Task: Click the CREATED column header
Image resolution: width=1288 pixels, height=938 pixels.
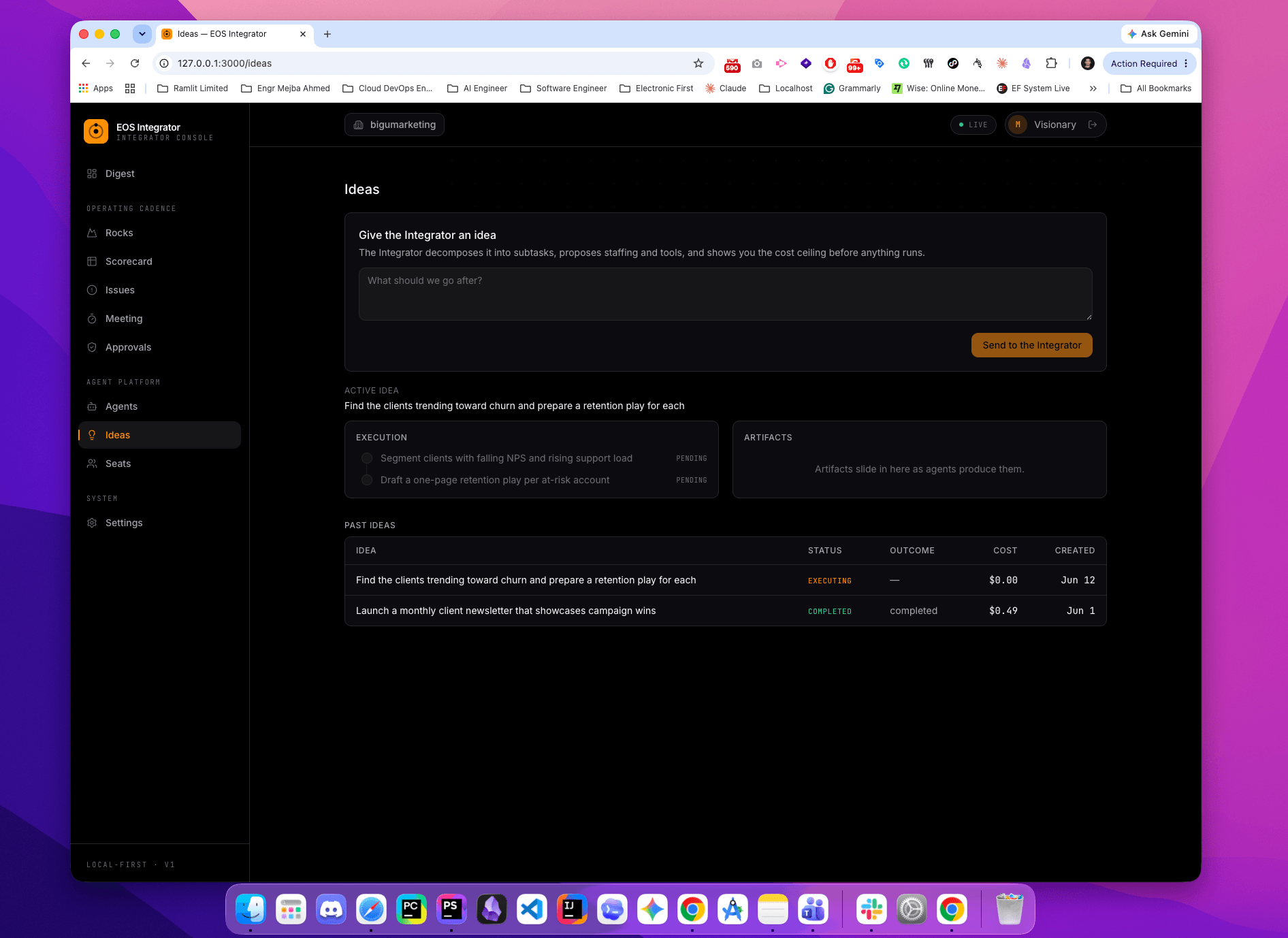Action: click(1074, 551)
